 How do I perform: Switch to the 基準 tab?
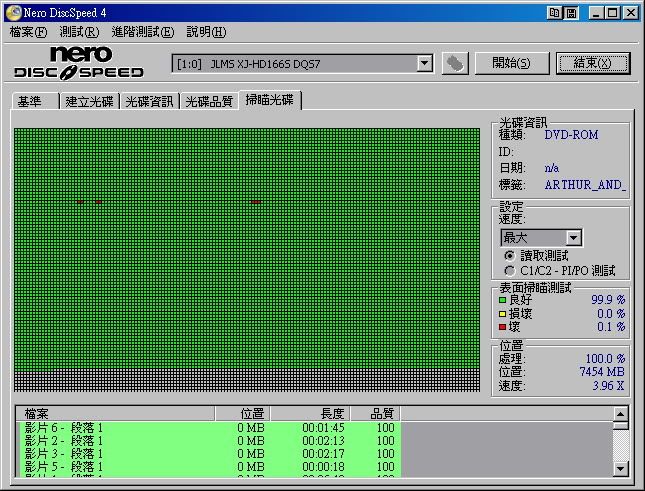pos(36,101)
